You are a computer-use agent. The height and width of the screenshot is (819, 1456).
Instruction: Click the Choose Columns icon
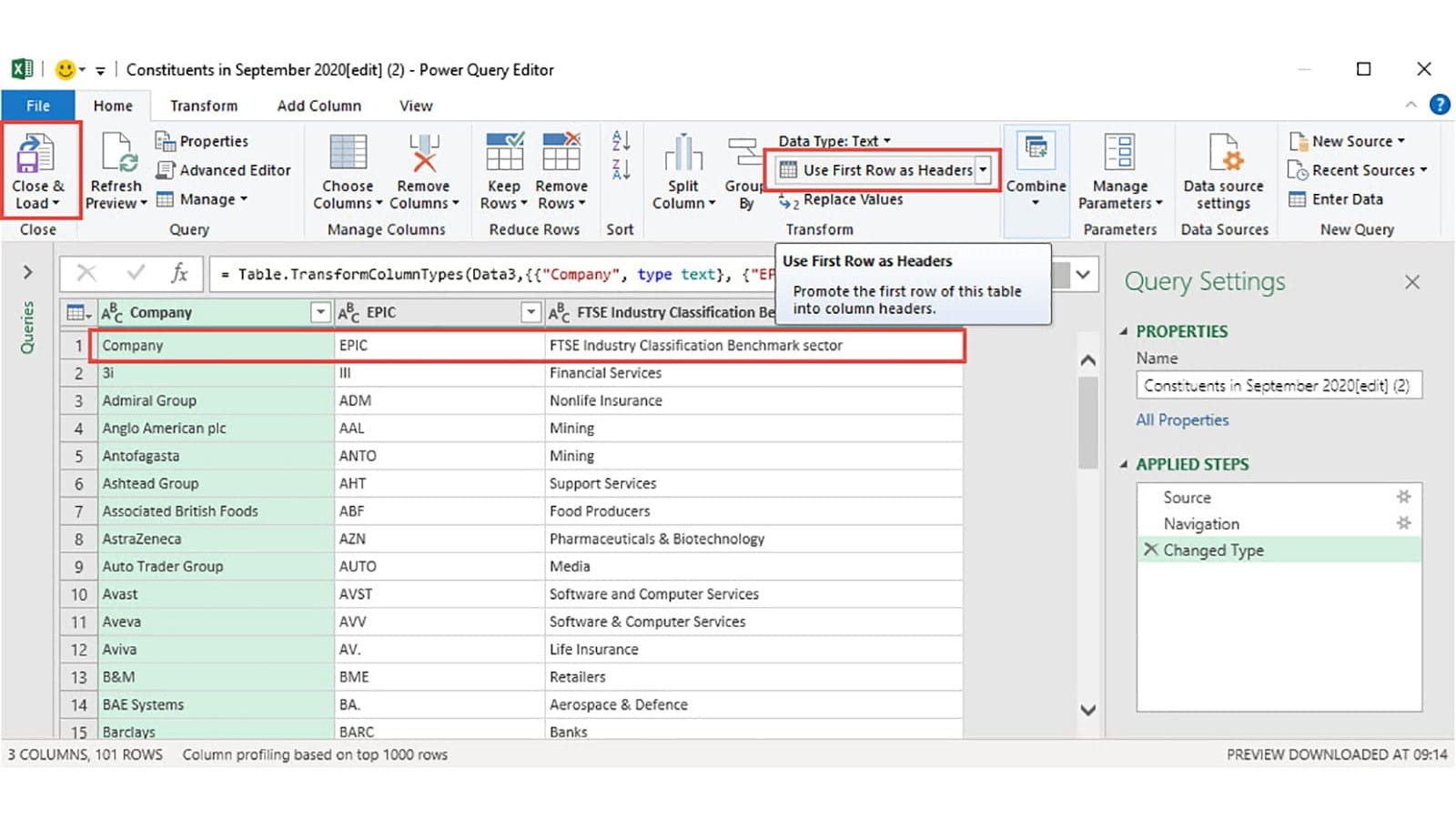click(x=348, y=154)
